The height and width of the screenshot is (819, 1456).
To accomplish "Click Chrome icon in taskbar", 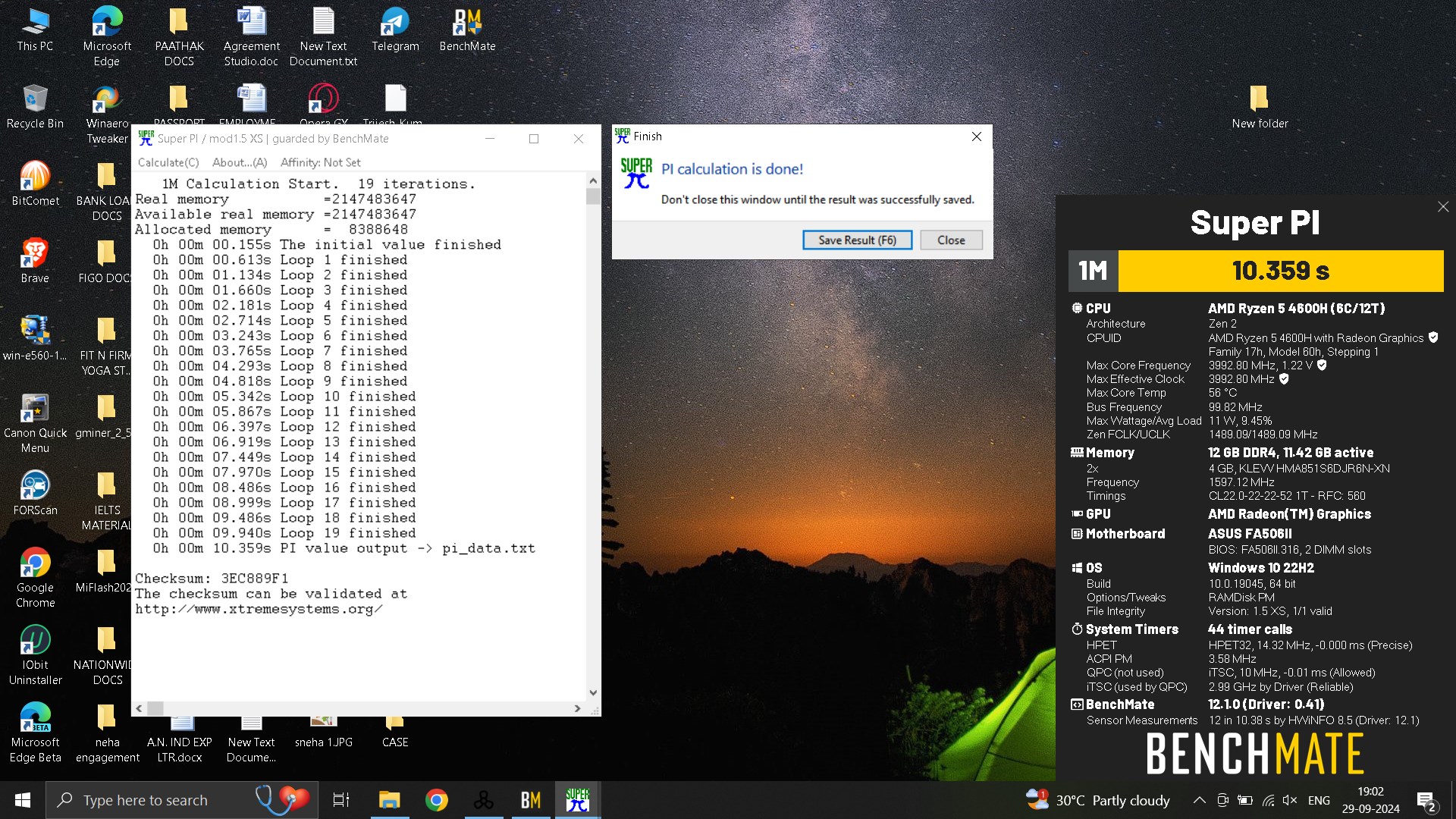I will [x=437, y=800].
